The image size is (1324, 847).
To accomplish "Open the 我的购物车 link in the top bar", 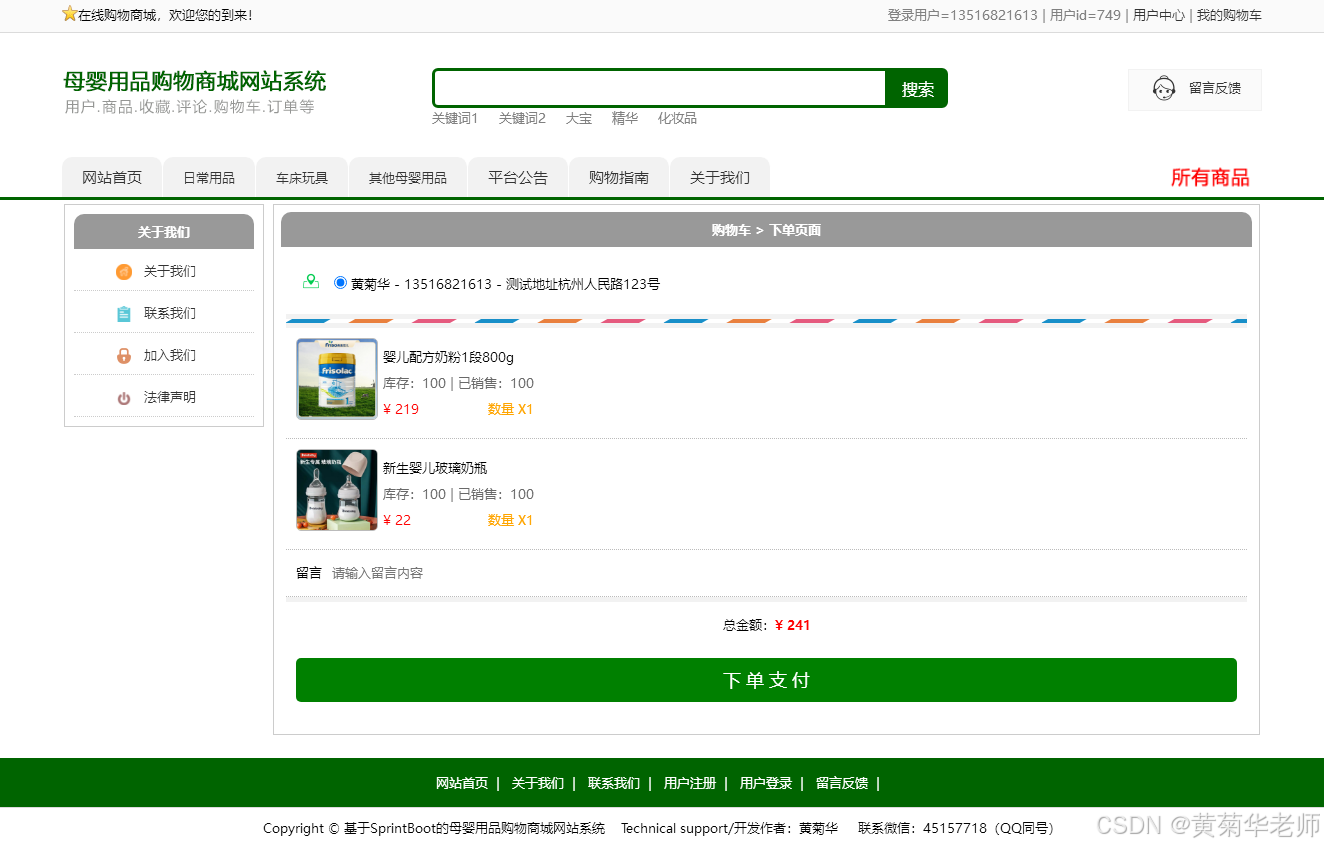I will [x=1229, y=15].
